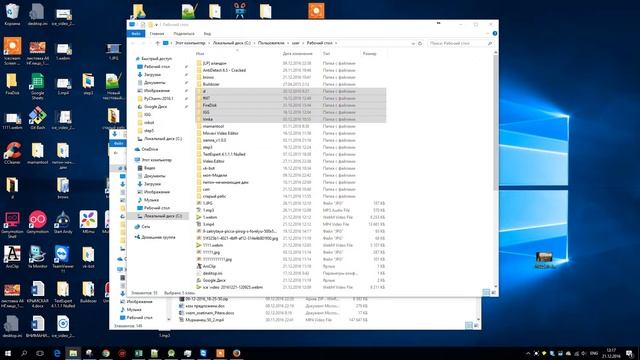Sort by the Тип column header
Screen dimensions: 640x360
click(x=326, y=53)
